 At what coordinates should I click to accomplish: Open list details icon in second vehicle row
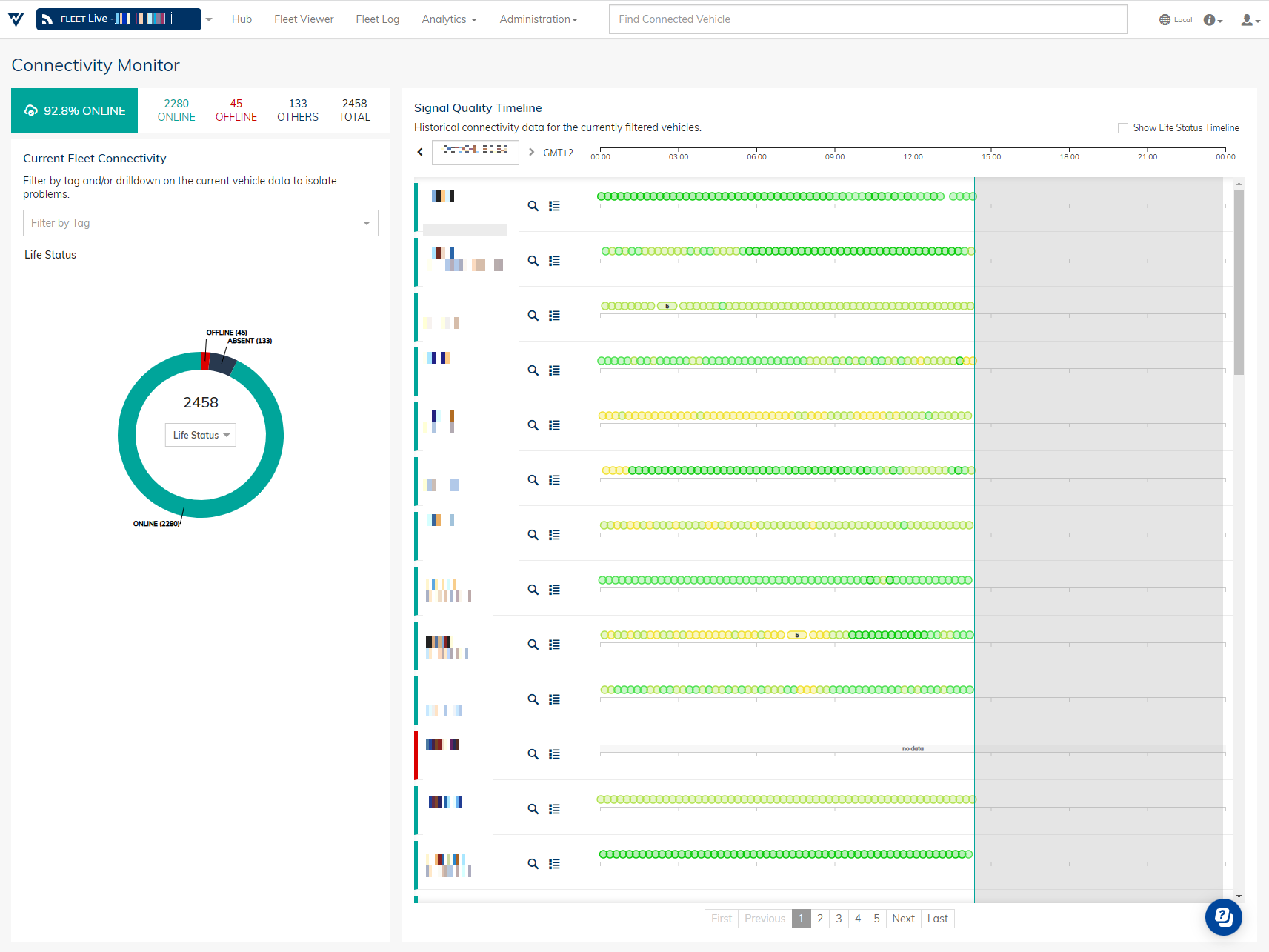pyautogui.click(x=554, y=261)
